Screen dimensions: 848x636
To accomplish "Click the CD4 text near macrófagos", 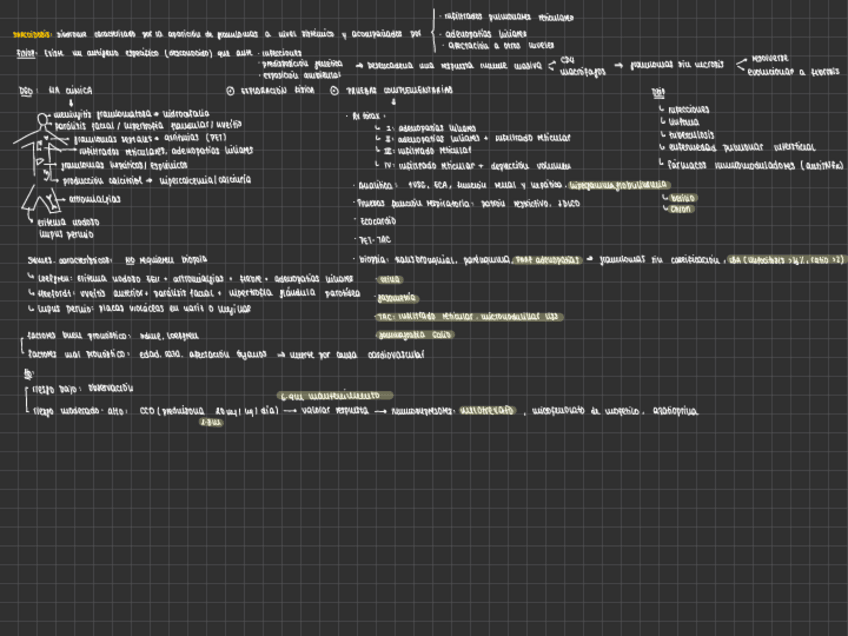I will [567, 59].
